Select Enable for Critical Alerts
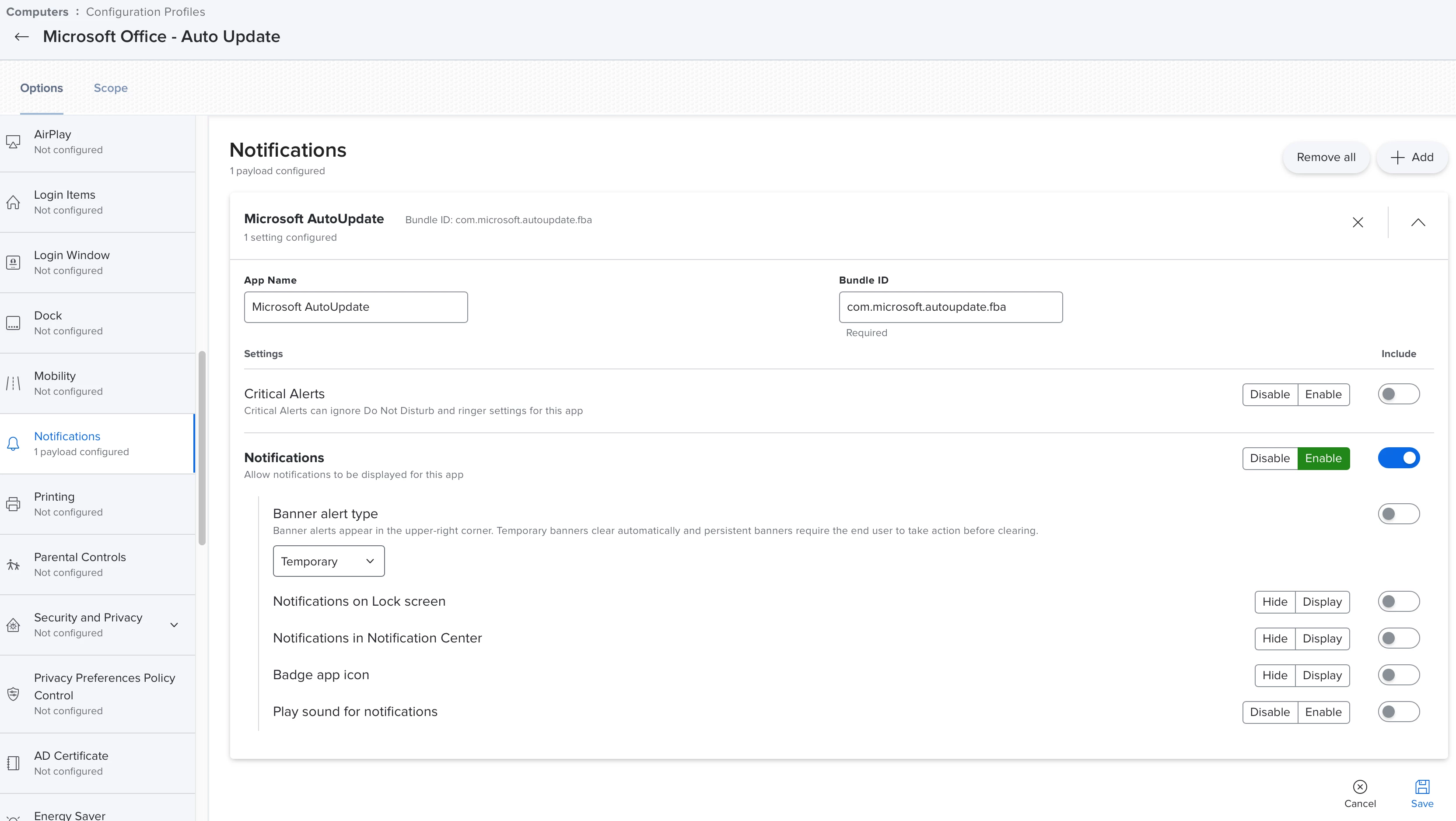 coord(1323,395)
